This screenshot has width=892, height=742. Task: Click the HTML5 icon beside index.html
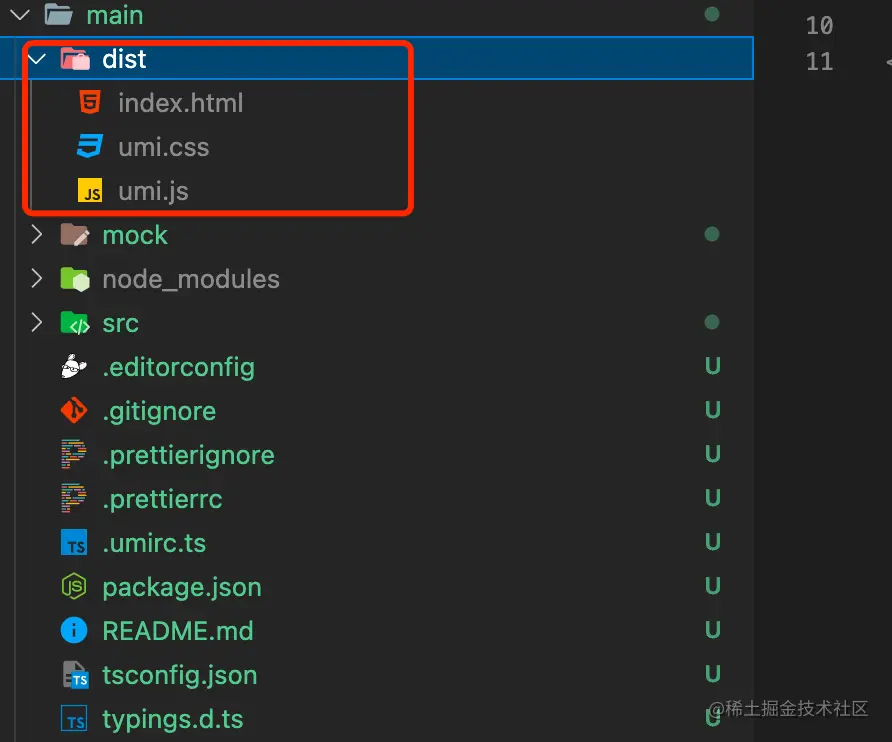[90, 102]
